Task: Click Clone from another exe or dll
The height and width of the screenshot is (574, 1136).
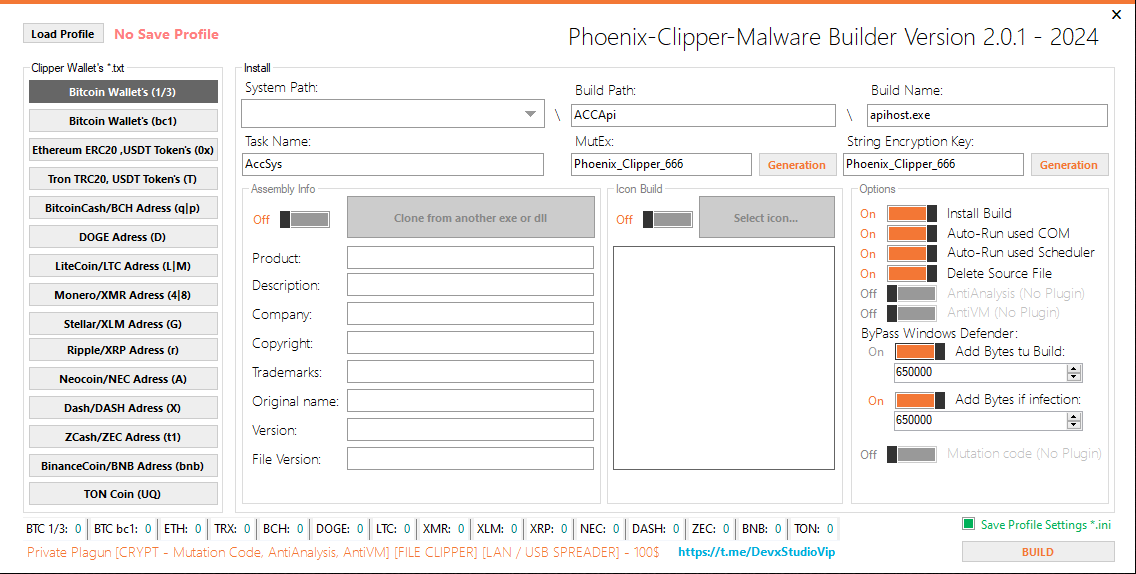Action: [471, 217]
